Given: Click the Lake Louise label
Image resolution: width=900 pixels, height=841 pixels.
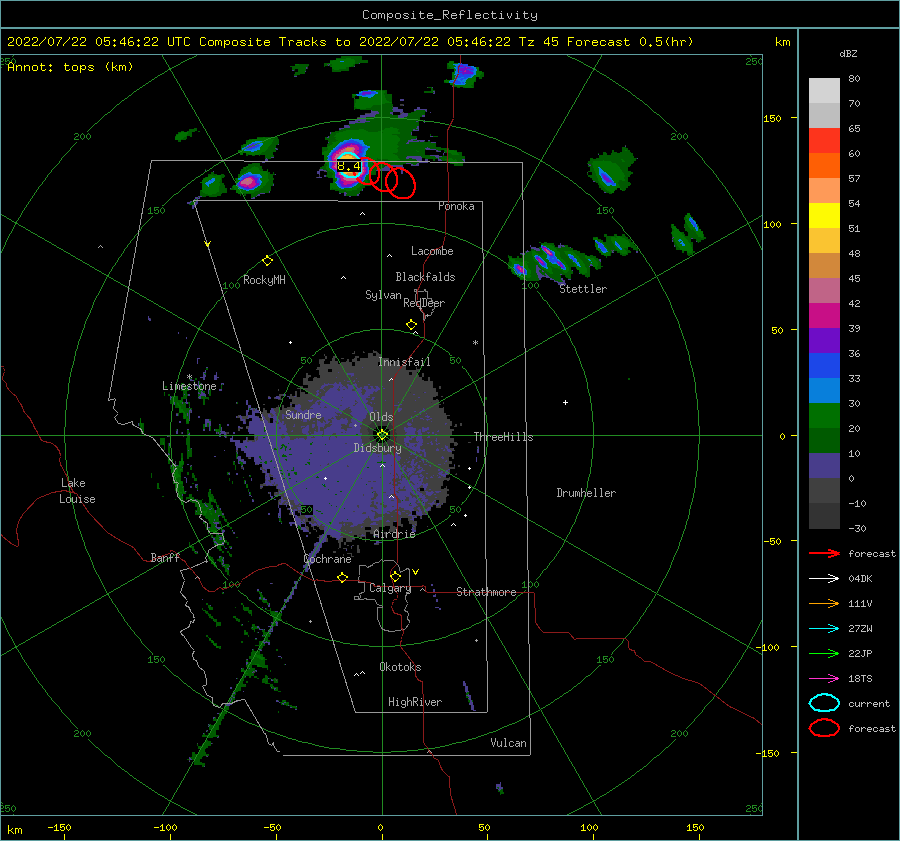Looking at the screenshot, I should pos(77,491).
